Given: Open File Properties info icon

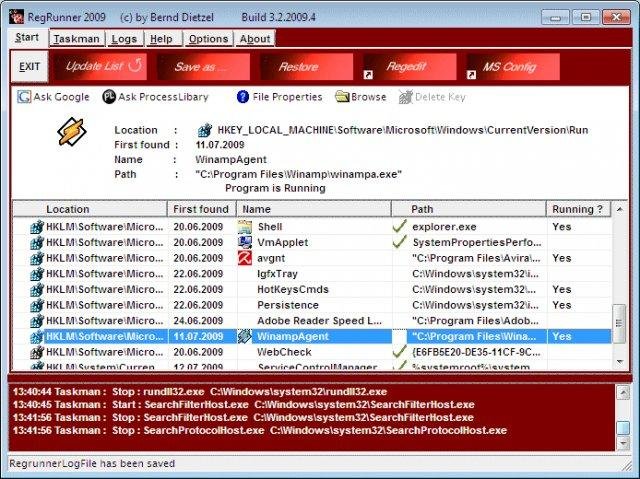Looking at the screenshot, I should 242,97.
